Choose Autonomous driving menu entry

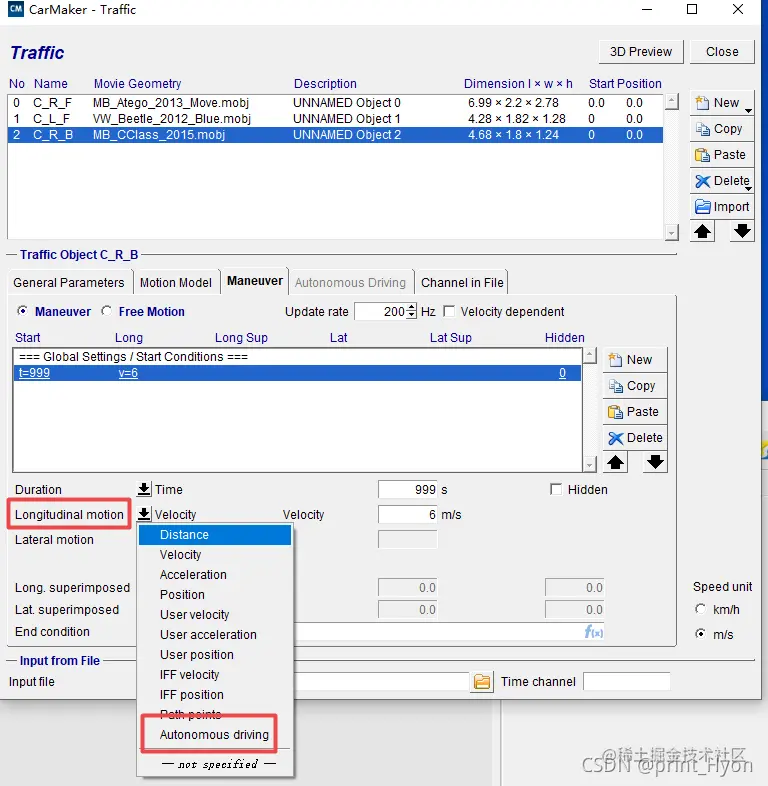215,735
